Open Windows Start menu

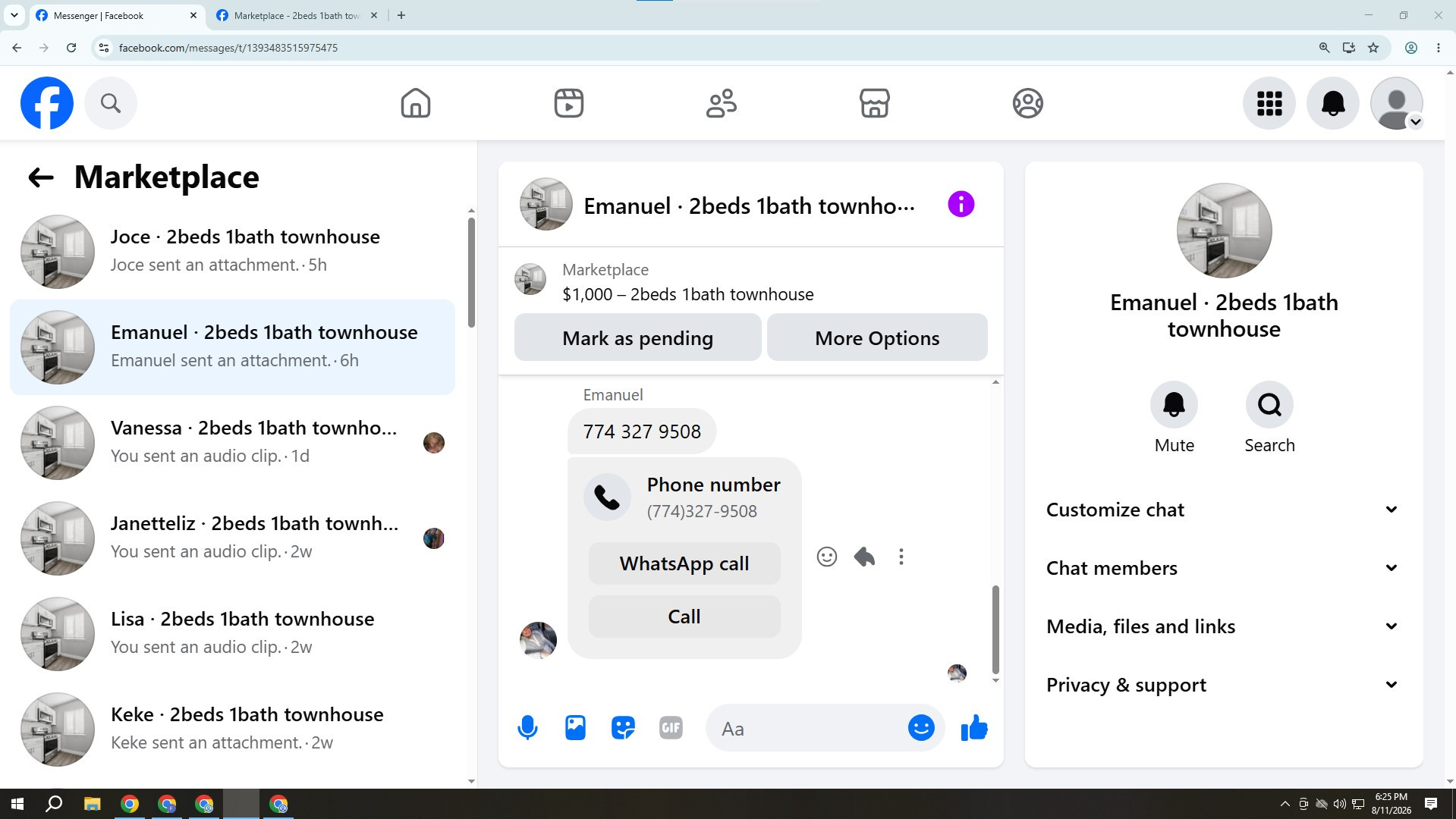17,805
